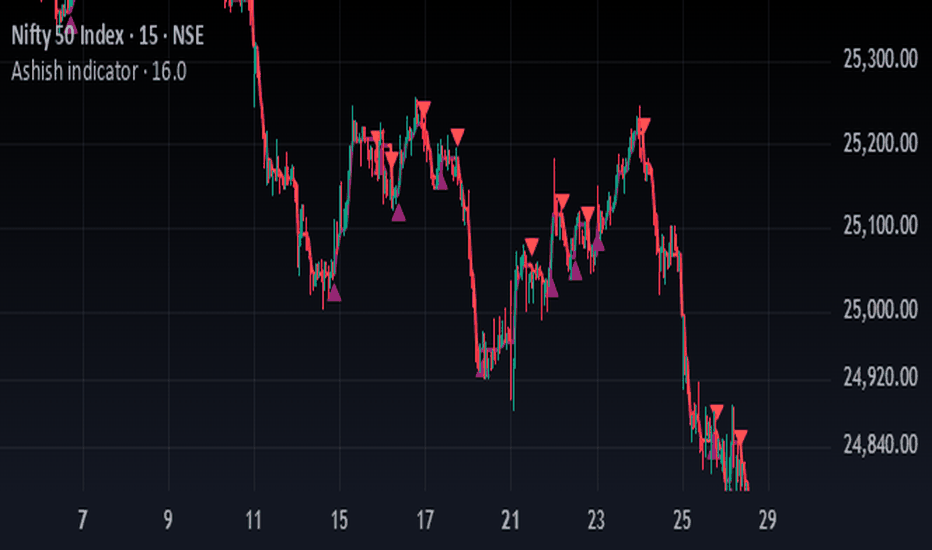
Task: Click the 25,100.00 price axis label
Action: 880,225
